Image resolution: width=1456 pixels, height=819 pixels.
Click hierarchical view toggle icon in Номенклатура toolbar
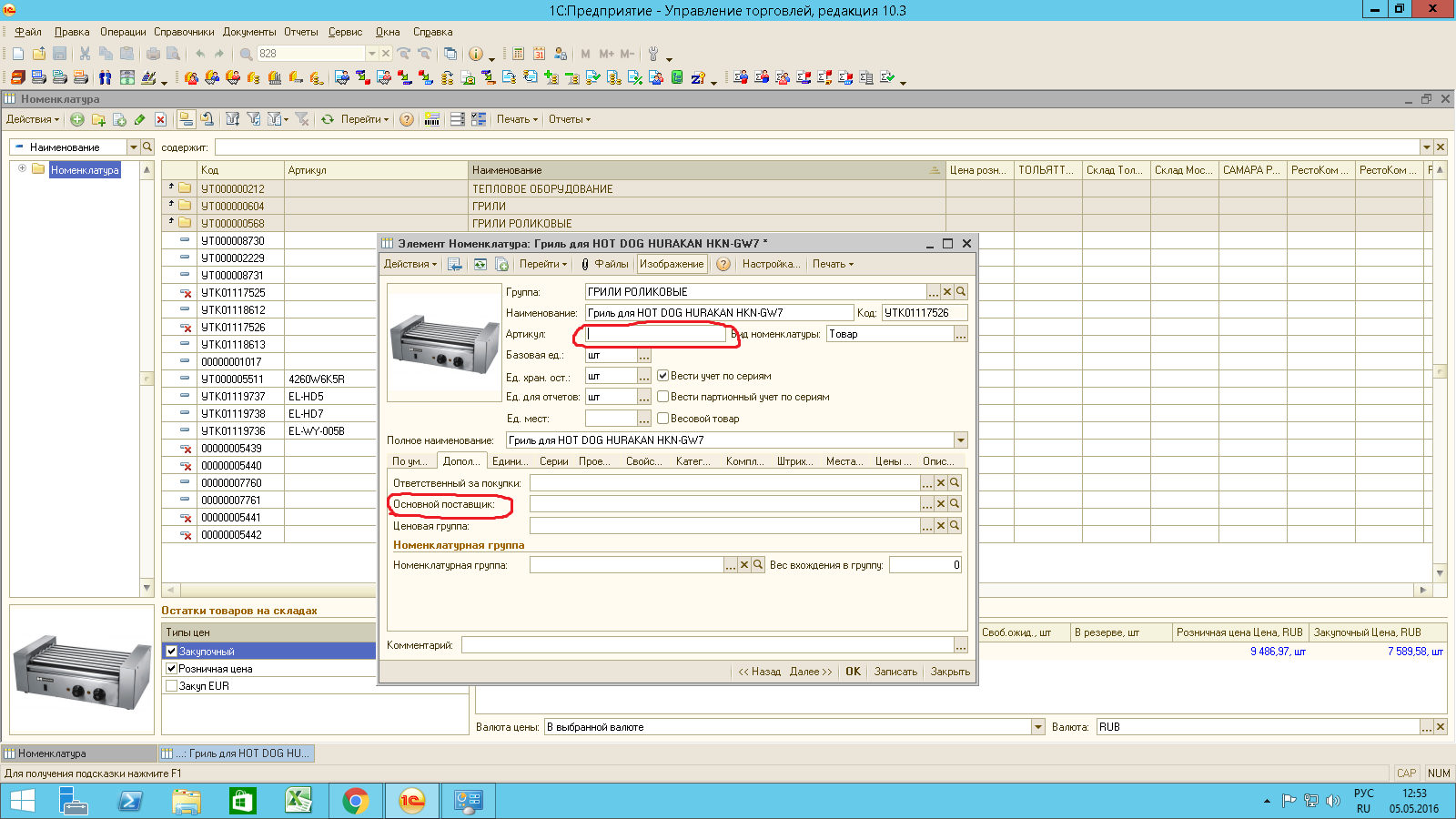186,119
